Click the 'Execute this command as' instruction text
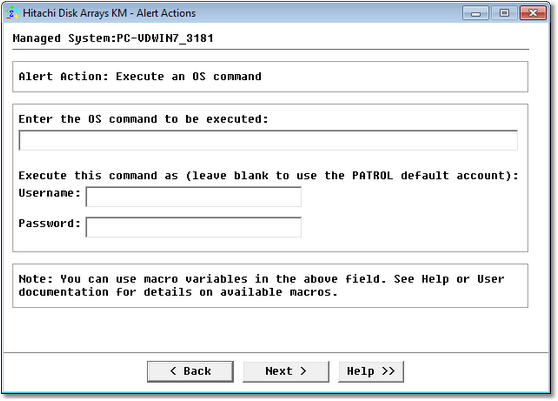The height and width of the screenshot is (401, 558). point(268,175)
